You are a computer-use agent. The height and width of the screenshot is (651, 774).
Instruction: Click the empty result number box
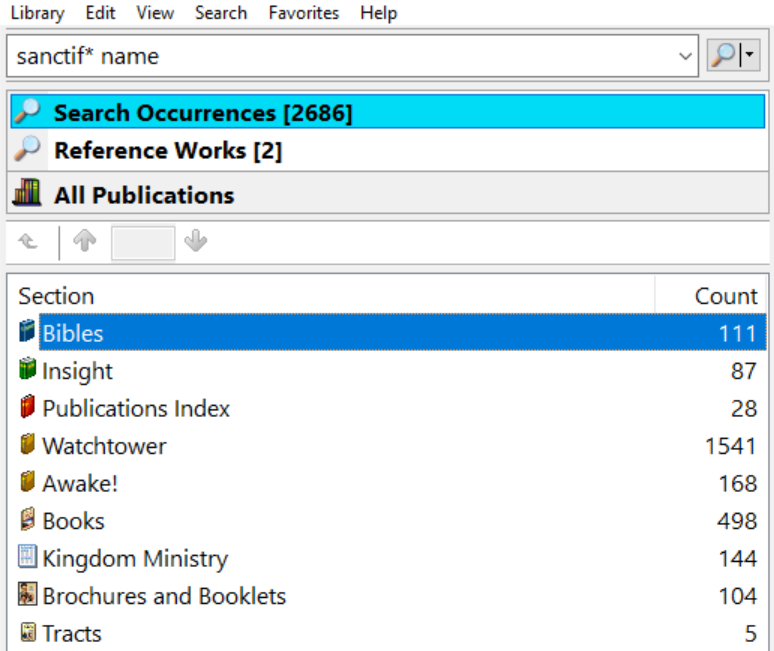(x=143, y=242)
